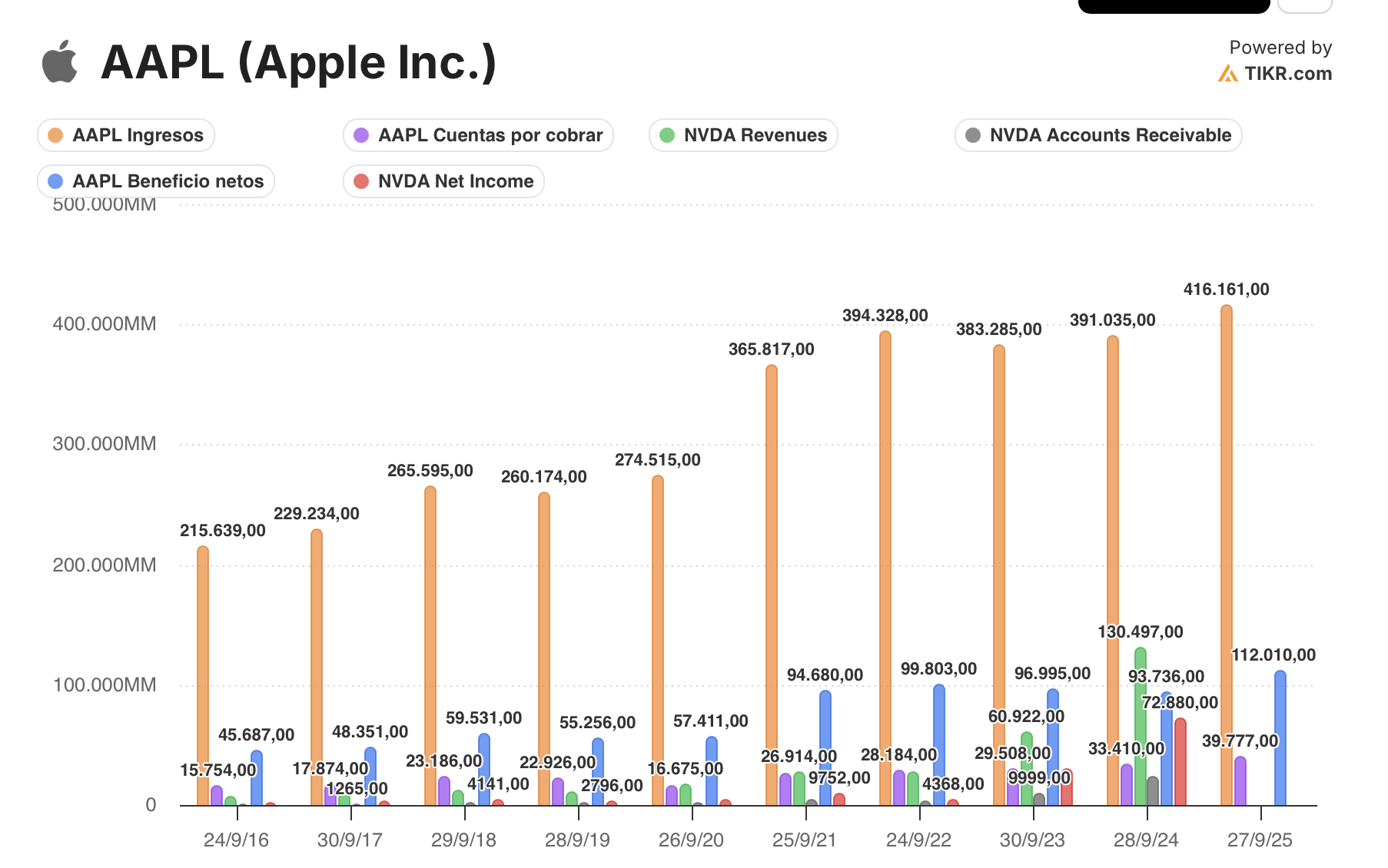The width and height of the screenshot is (1388, 868).
Task: Select the 24/9/16 axis date label
Action: (236, 840)
